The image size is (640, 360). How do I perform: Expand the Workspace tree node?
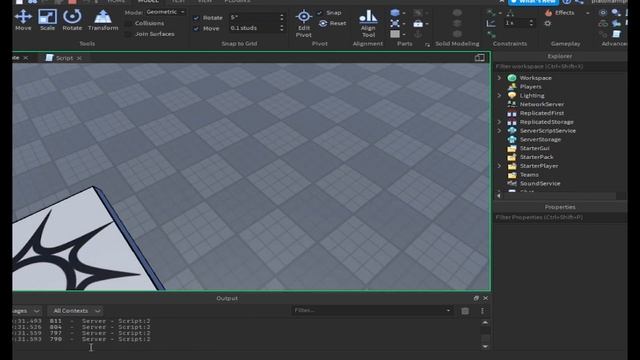(499, 78)
